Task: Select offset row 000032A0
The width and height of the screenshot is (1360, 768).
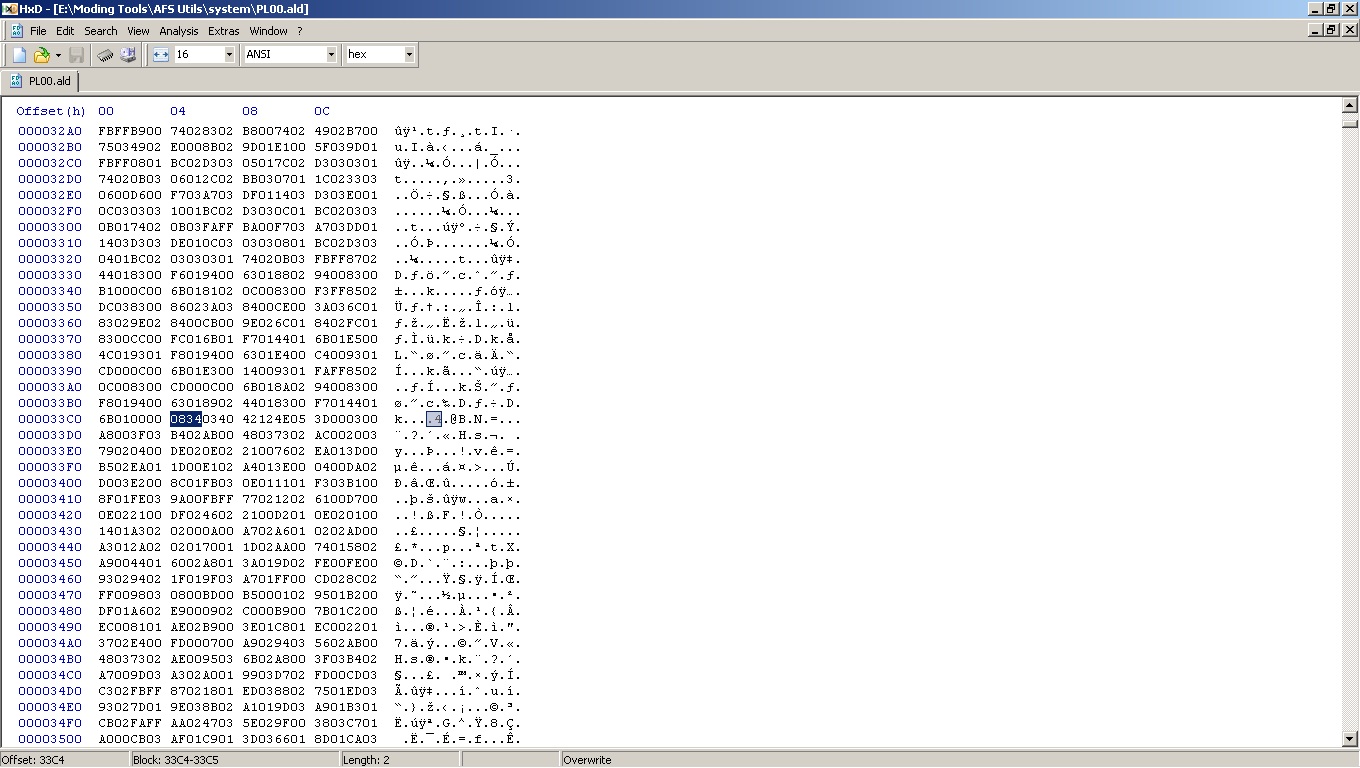Action: pyautogui.click(x=50, y=131)
